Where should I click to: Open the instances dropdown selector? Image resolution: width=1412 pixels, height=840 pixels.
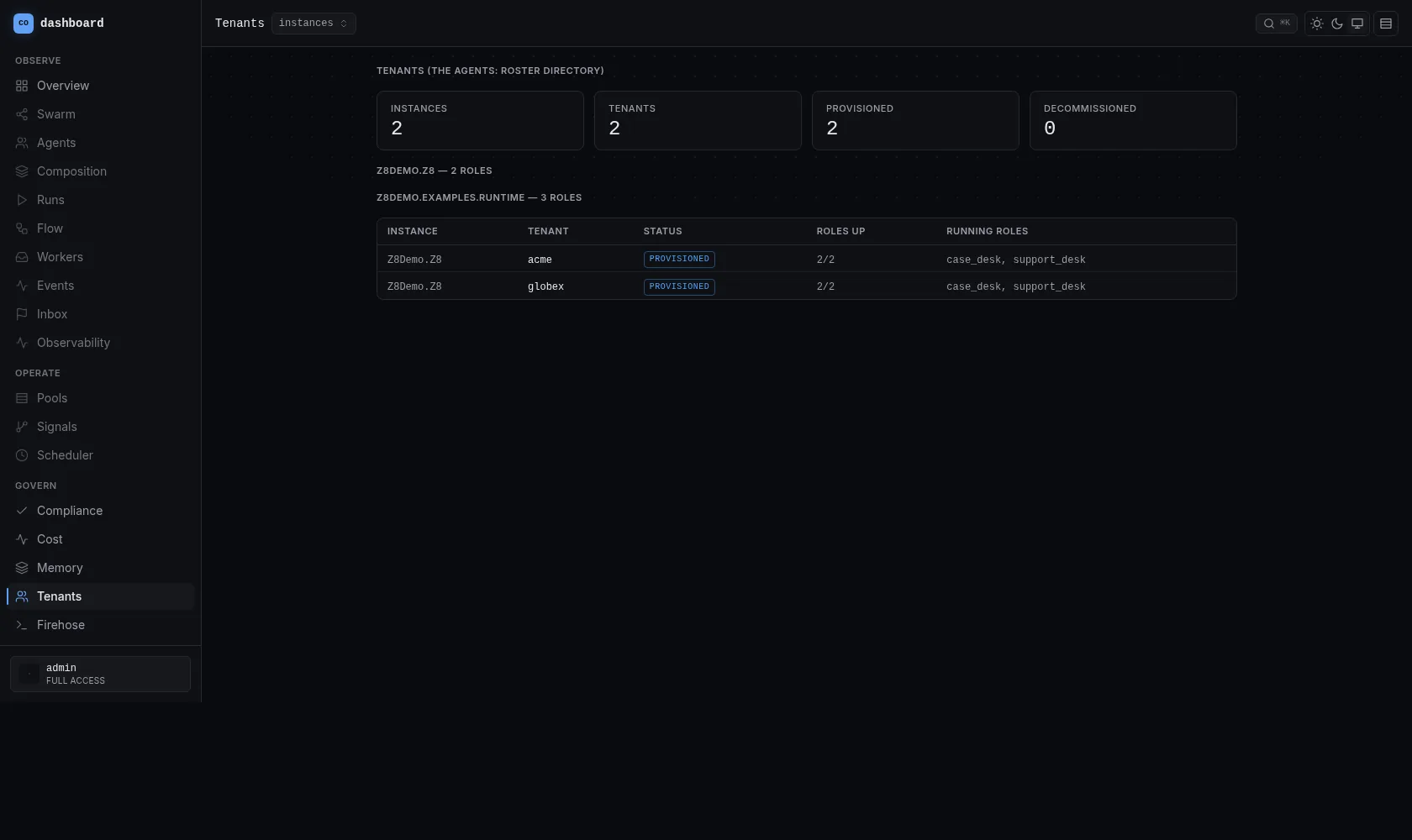(313, 24)
